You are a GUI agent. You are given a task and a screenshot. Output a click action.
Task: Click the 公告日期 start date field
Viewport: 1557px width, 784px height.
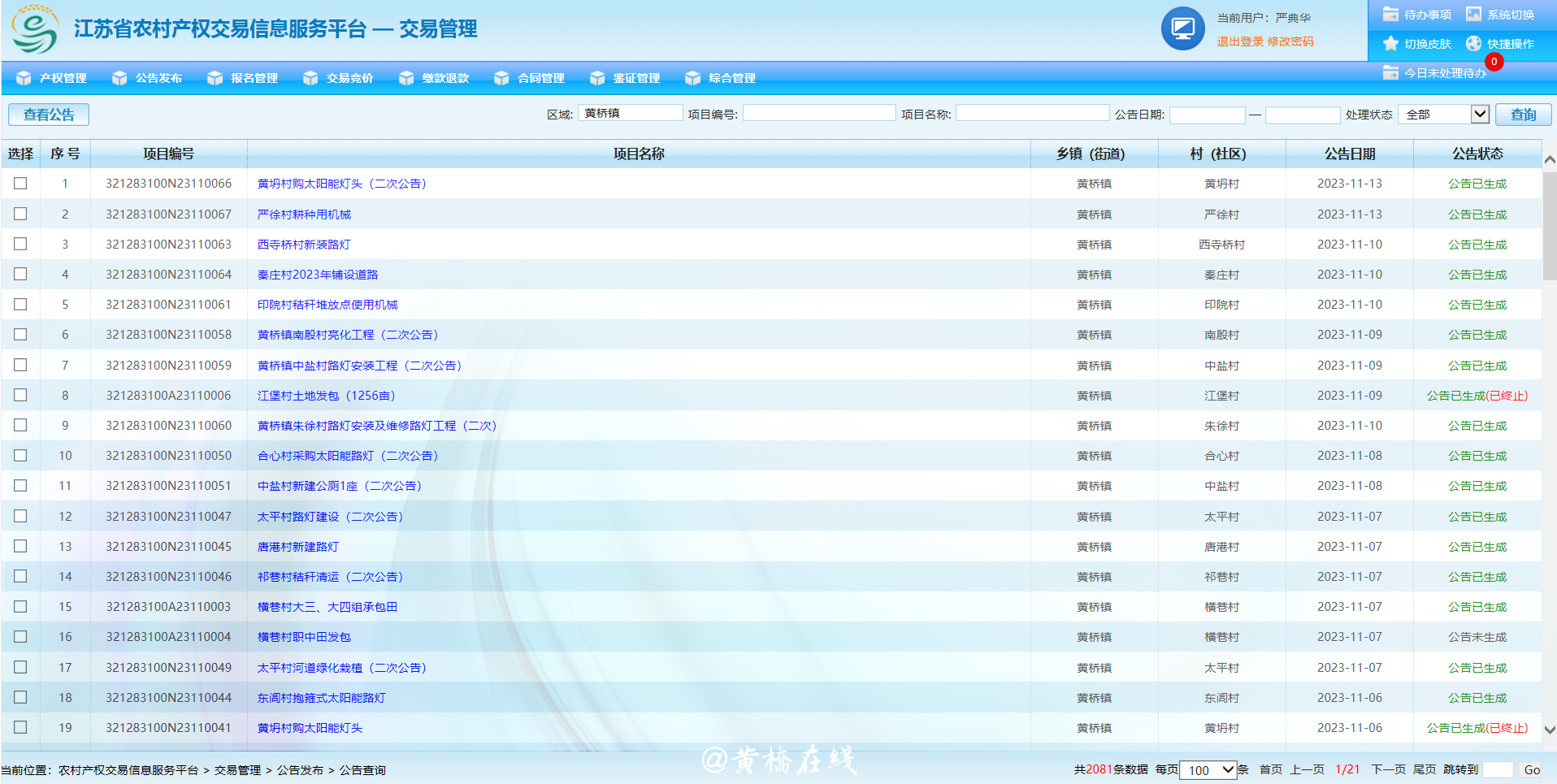(1207, 115)
